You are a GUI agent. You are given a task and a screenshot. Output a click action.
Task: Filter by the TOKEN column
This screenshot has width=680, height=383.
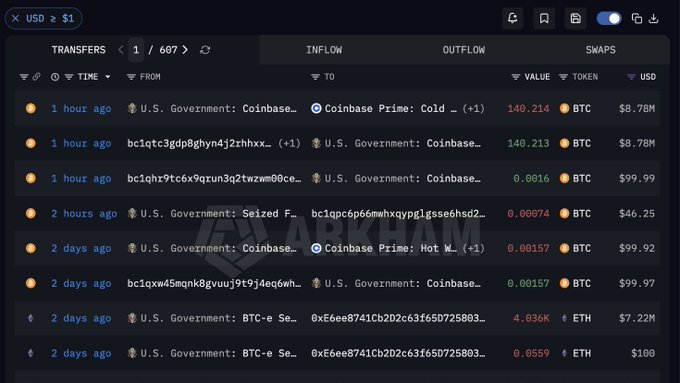(563, 77)
